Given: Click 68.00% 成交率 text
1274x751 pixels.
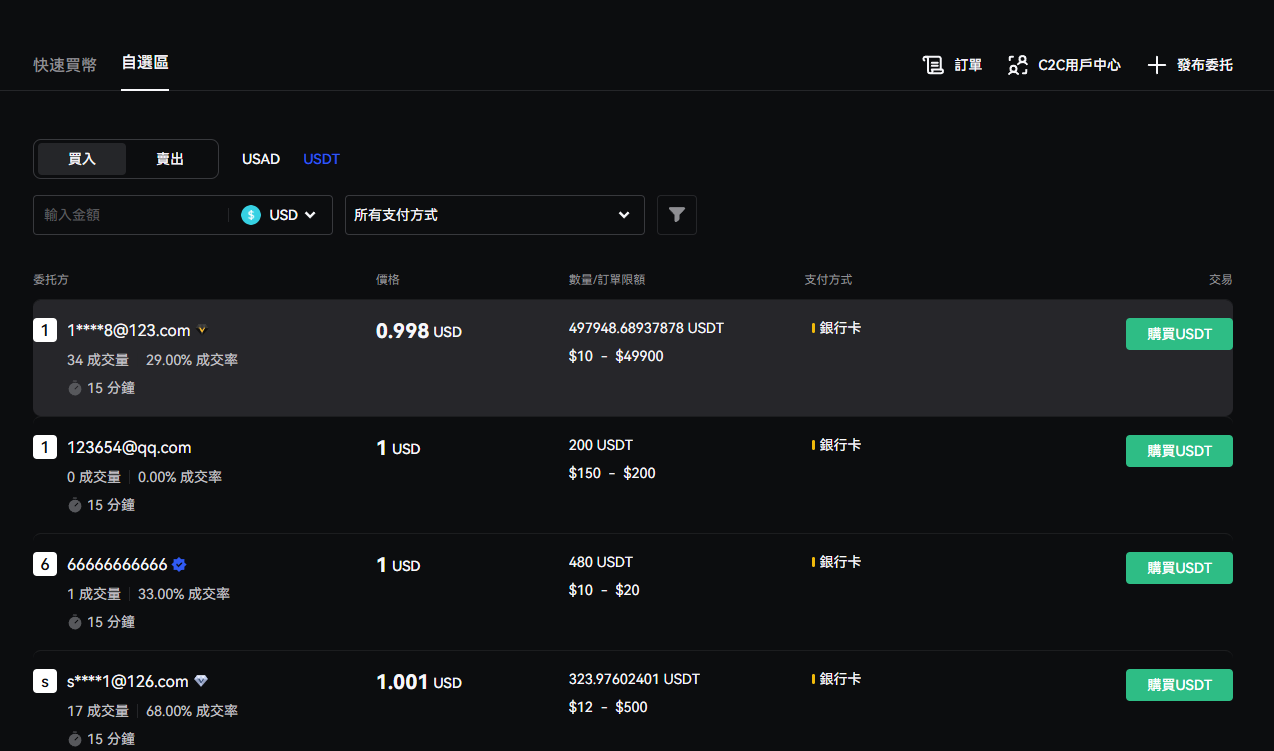Looking at the screenshot, I should pyautogui.click(x=192, y=711).
